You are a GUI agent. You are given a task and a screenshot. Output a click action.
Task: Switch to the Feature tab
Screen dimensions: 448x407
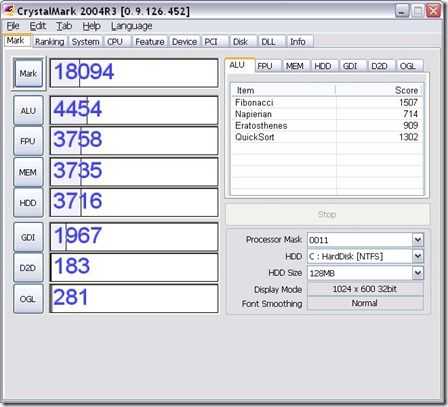150,42
